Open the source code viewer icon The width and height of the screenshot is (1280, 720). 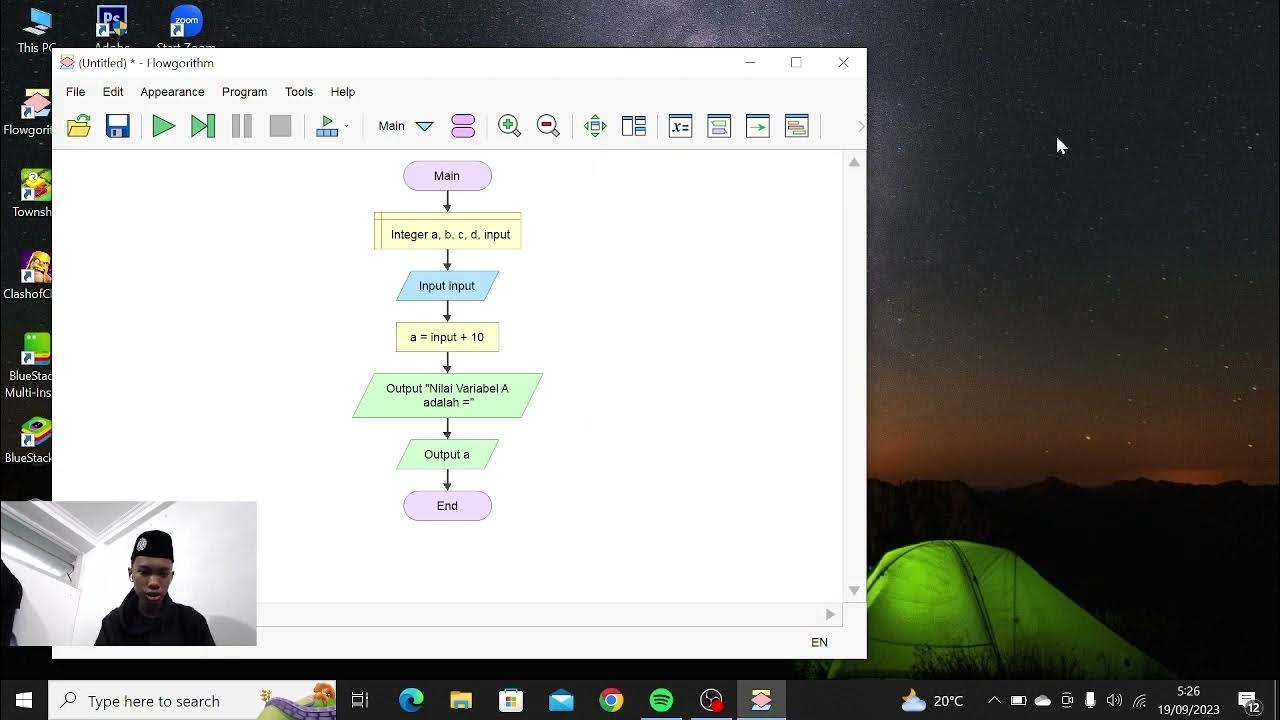758,126
